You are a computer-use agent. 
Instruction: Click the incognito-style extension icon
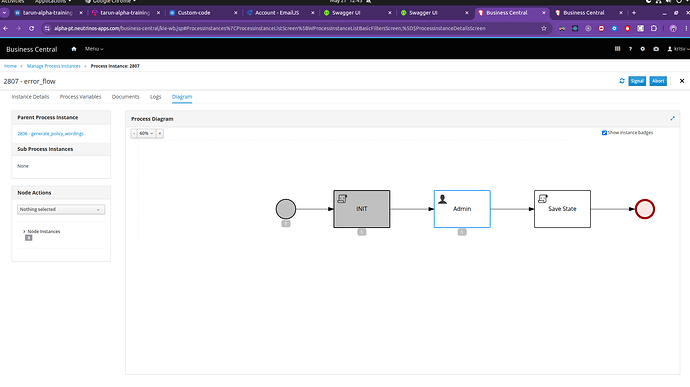pyautogui.click(x=562, y=28)
